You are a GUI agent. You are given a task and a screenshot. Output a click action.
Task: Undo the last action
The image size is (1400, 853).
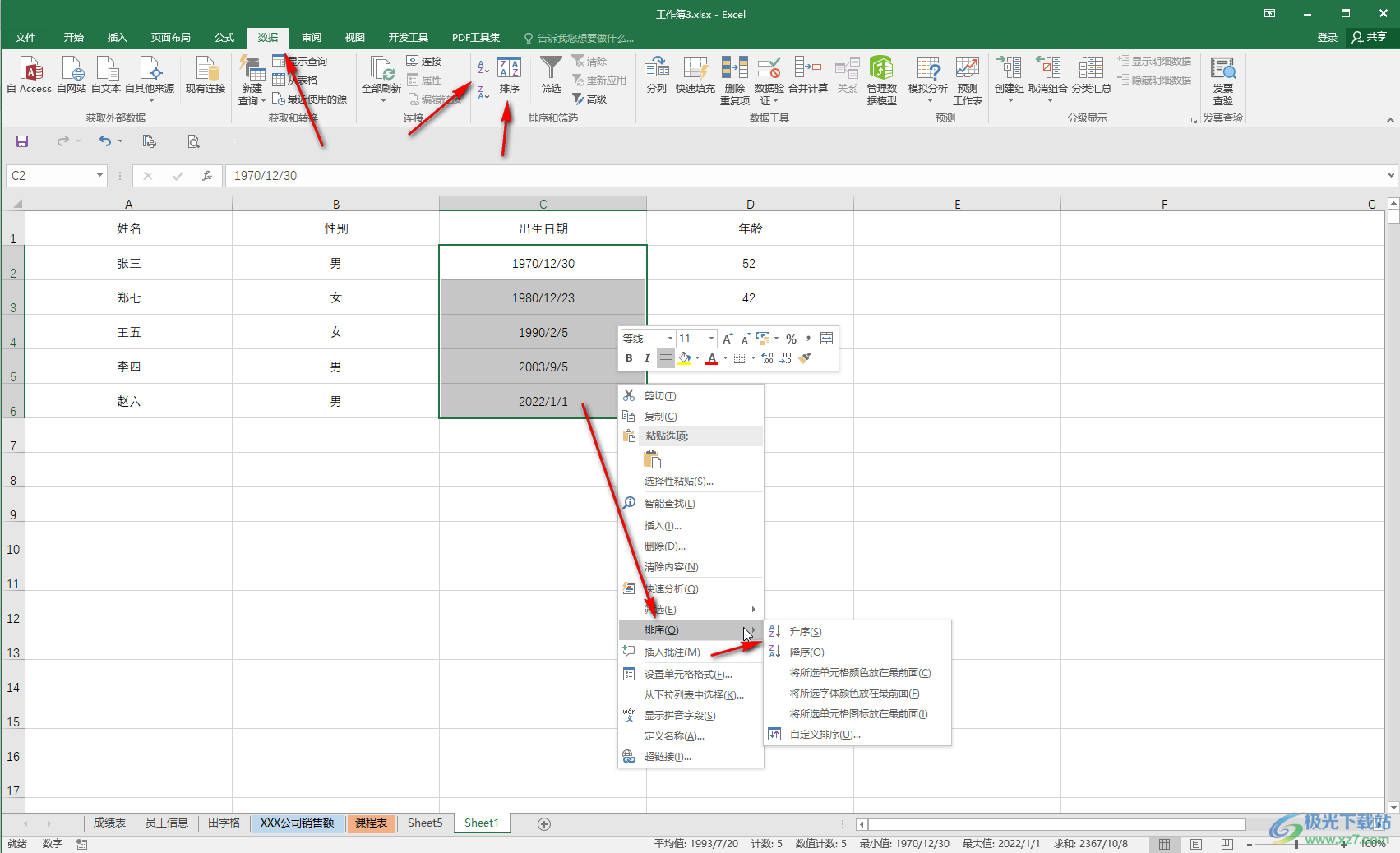point(105,141)
